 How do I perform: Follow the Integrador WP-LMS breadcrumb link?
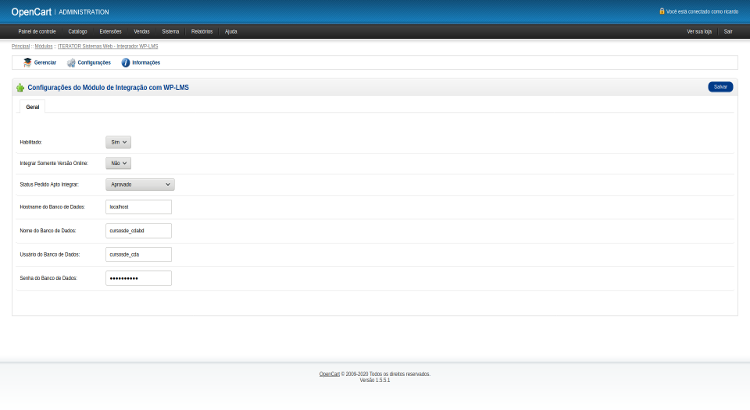[x=108, y=46]
